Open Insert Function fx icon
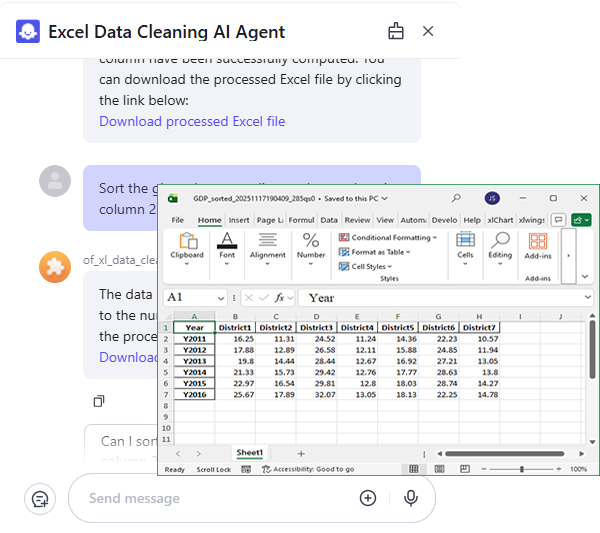 [280, 298]
